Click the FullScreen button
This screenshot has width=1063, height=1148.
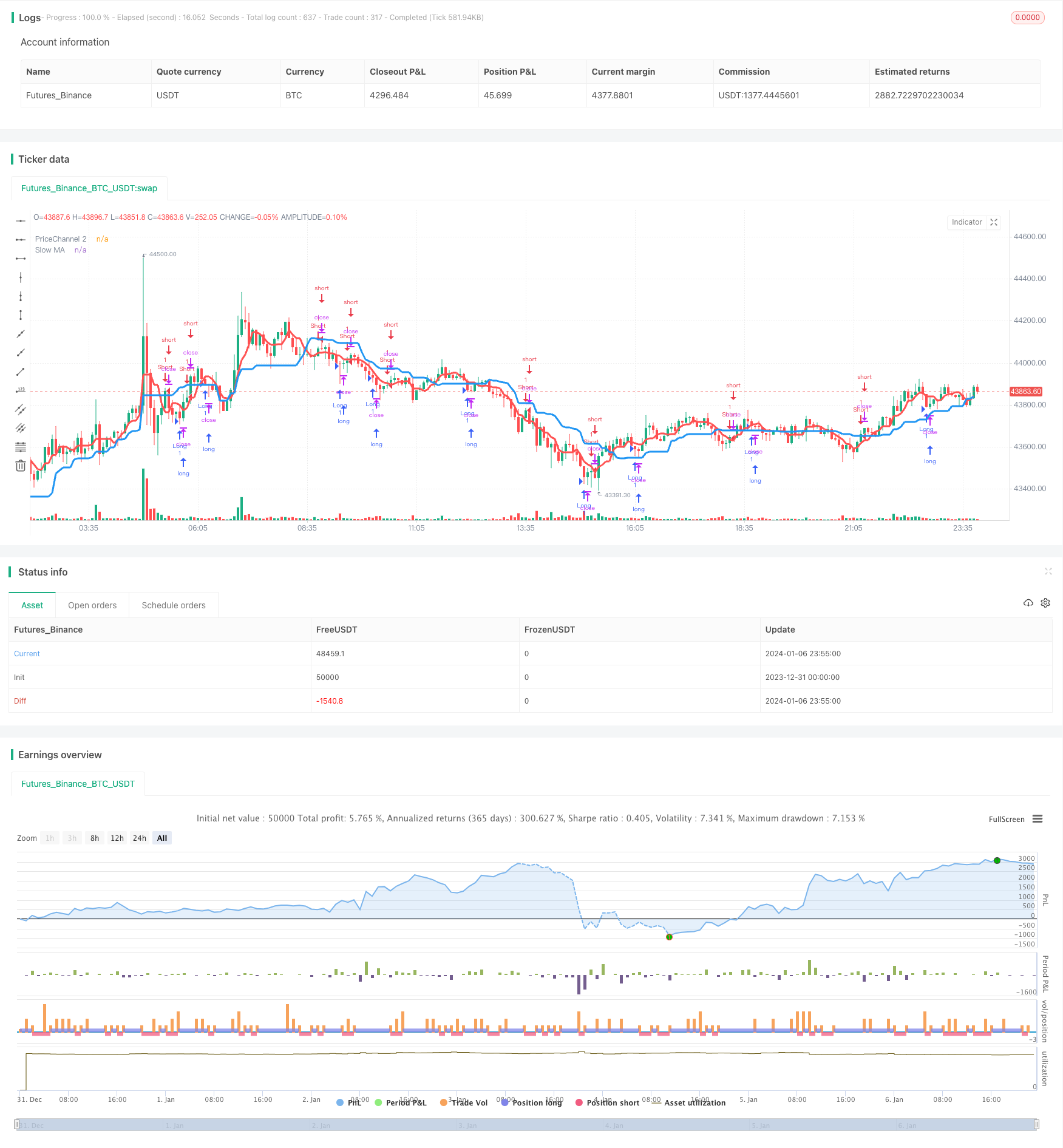[x=1007, y=819]
